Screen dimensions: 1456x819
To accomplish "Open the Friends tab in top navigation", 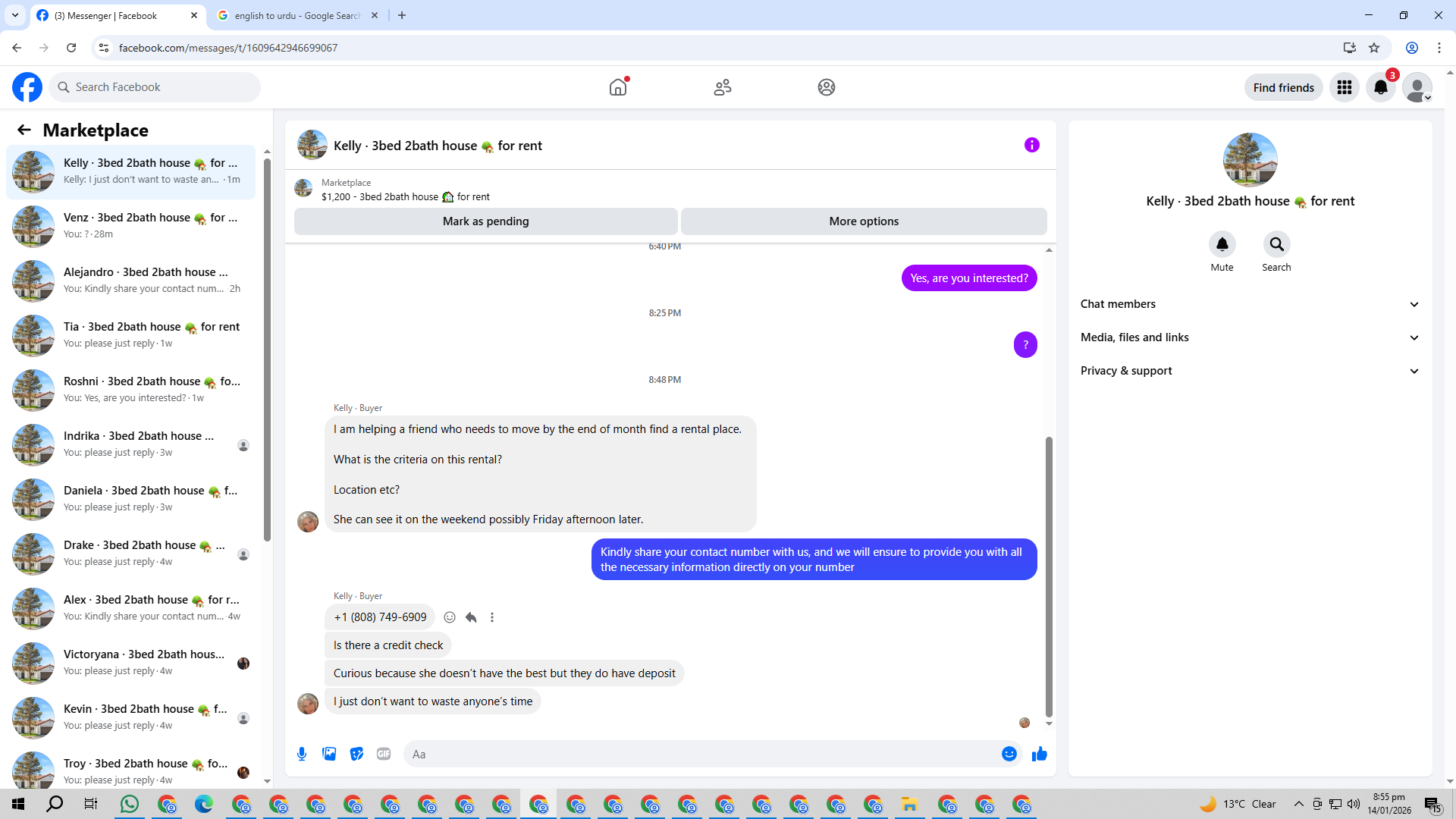I will click(722, 87).
